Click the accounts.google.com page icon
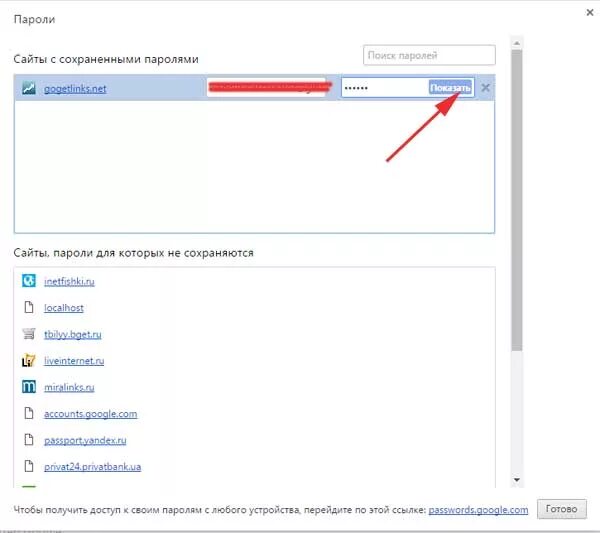Viewport: 600px width, 533px height. tap(29, 413)
